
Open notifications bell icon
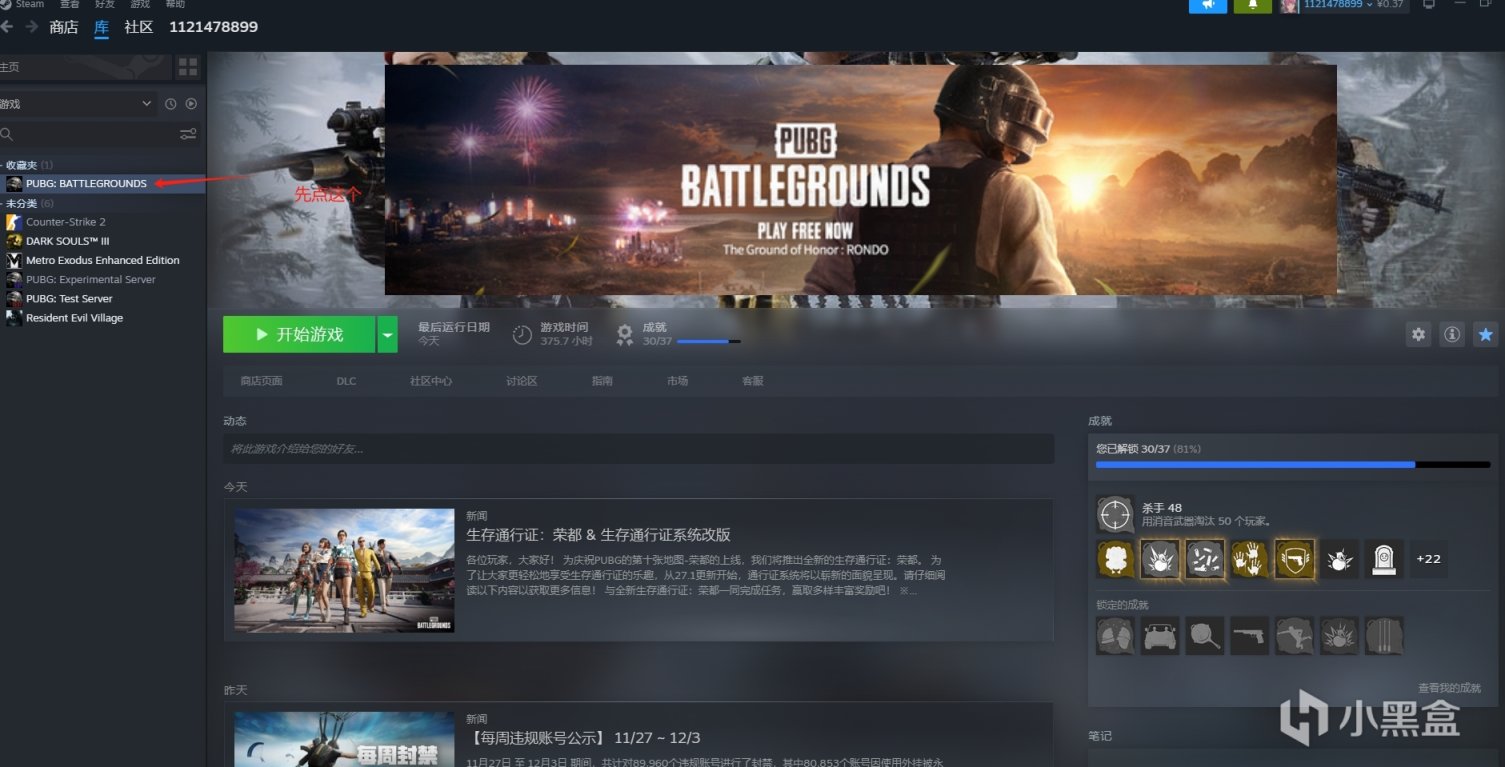(1253, 5)
